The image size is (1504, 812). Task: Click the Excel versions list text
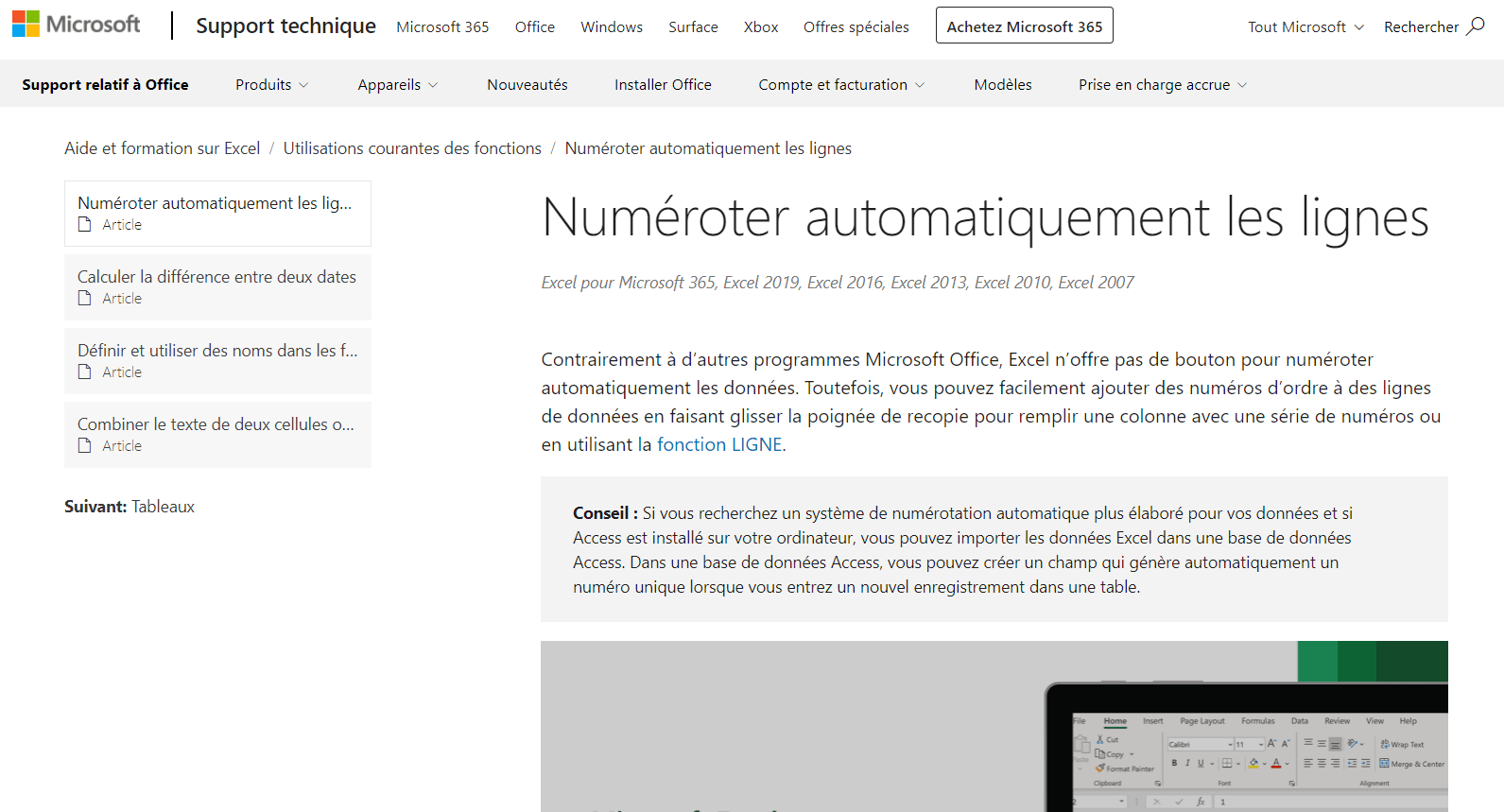tap(838, 283)
